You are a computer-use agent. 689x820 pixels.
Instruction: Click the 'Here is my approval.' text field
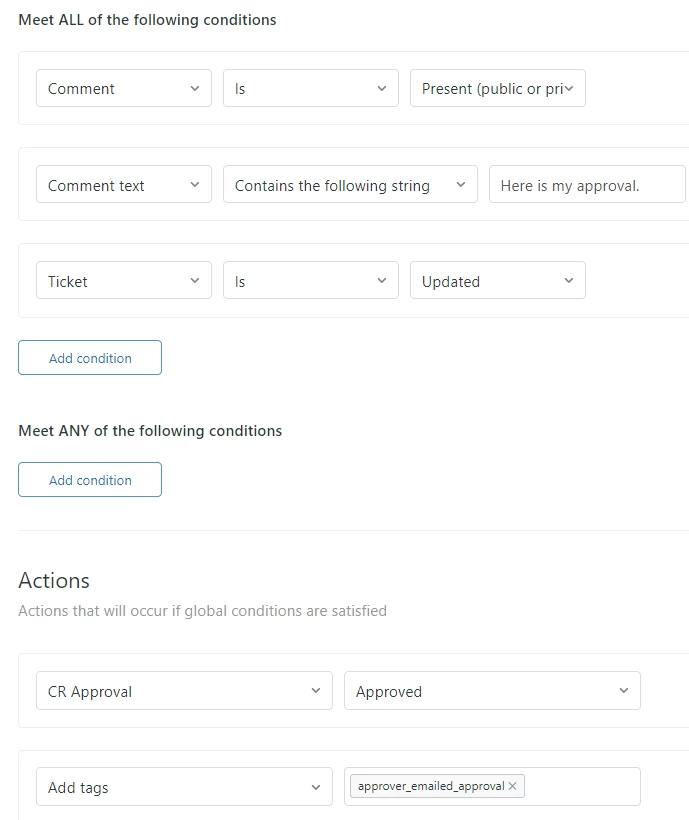pos(586,185)
